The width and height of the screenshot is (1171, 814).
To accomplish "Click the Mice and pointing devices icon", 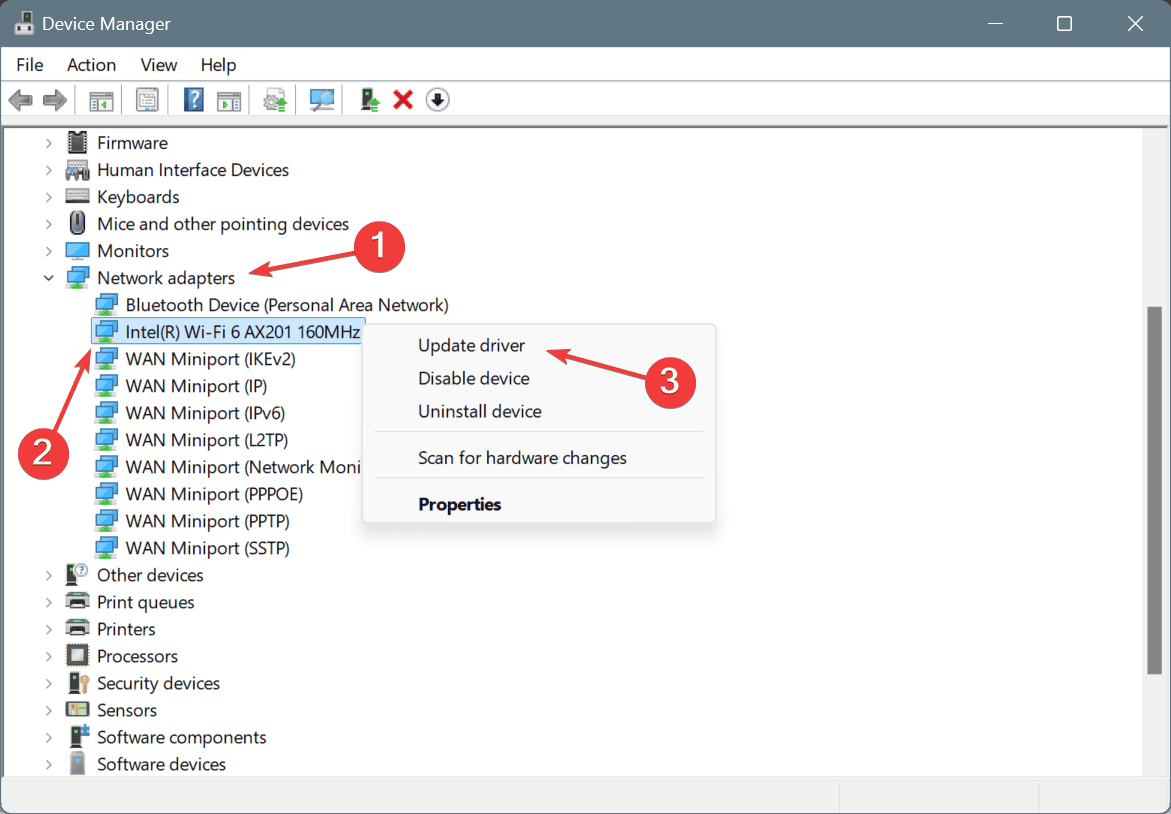I will (x=77, y=223).
